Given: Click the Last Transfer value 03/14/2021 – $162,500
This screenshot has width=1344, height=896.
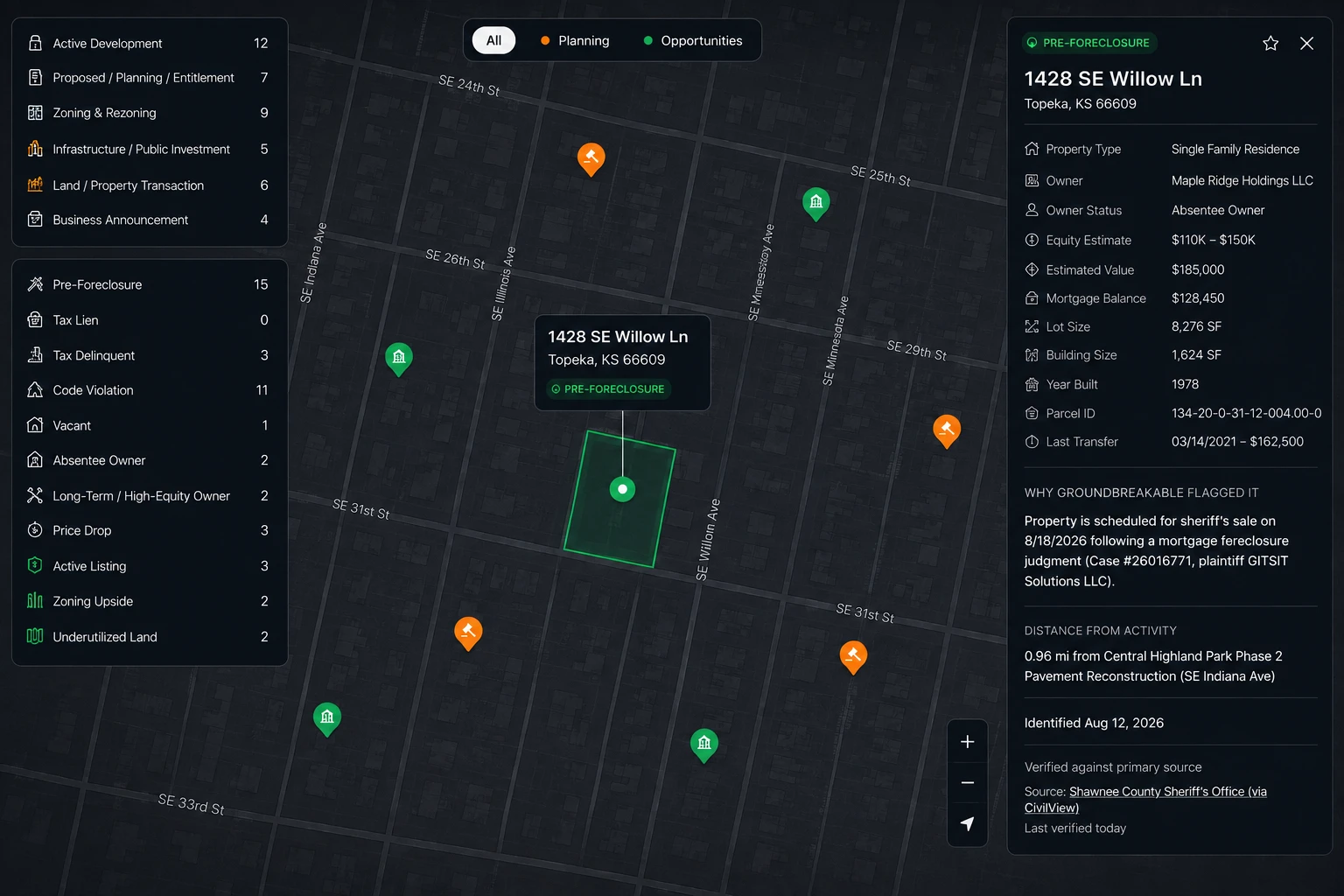Looking at the screenshot, I should (x=1237, y=442).
